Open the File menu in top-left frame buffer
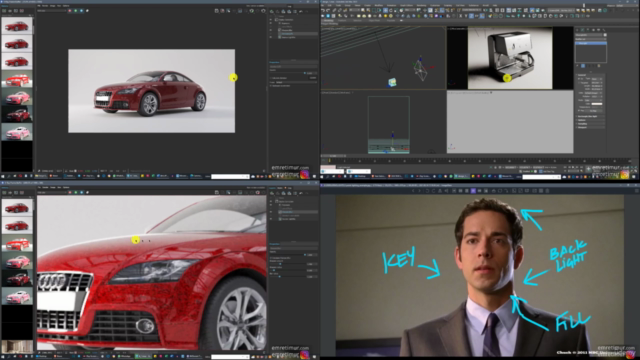 pyautogui.click(x=40, y=6)
